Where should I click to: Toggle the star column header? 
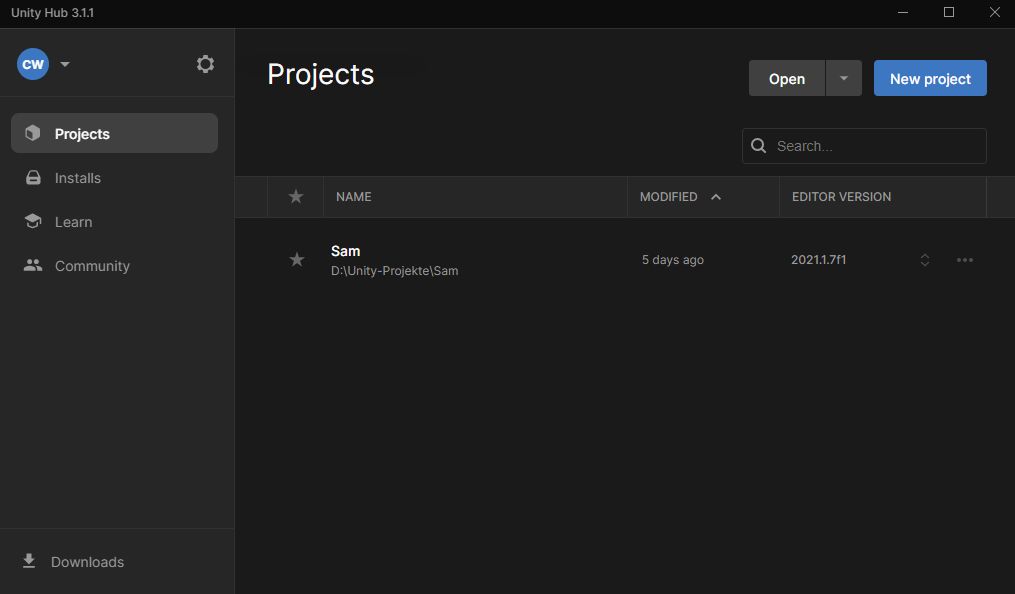point(296,197)
